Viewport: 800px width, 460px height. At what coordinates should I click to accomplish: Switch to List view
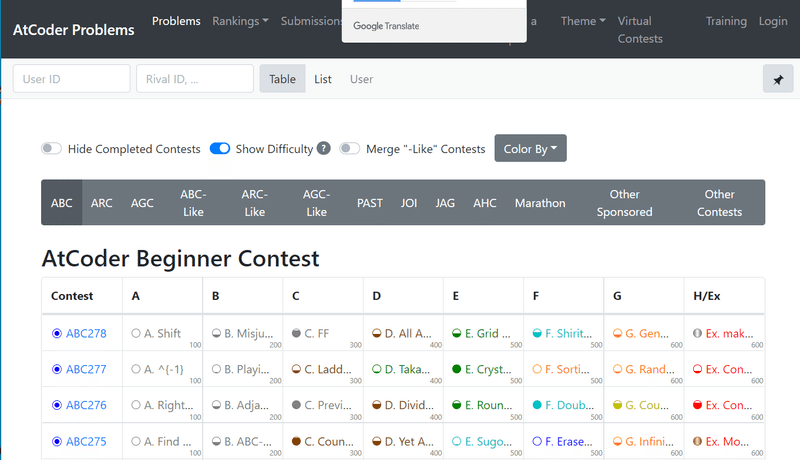point(322,79)
